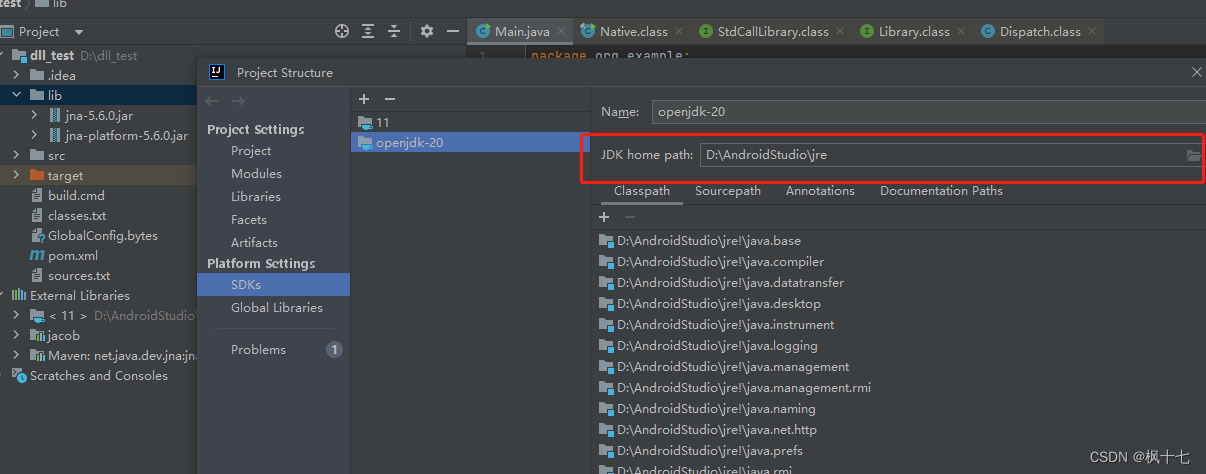The height and width of the screenshot is (474, 1206).
Task: Expand the src folder
Action: point(17,155)
